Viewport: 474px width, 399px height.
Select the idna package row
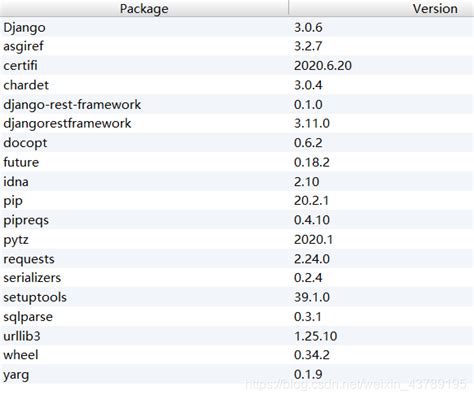[237, 181]
